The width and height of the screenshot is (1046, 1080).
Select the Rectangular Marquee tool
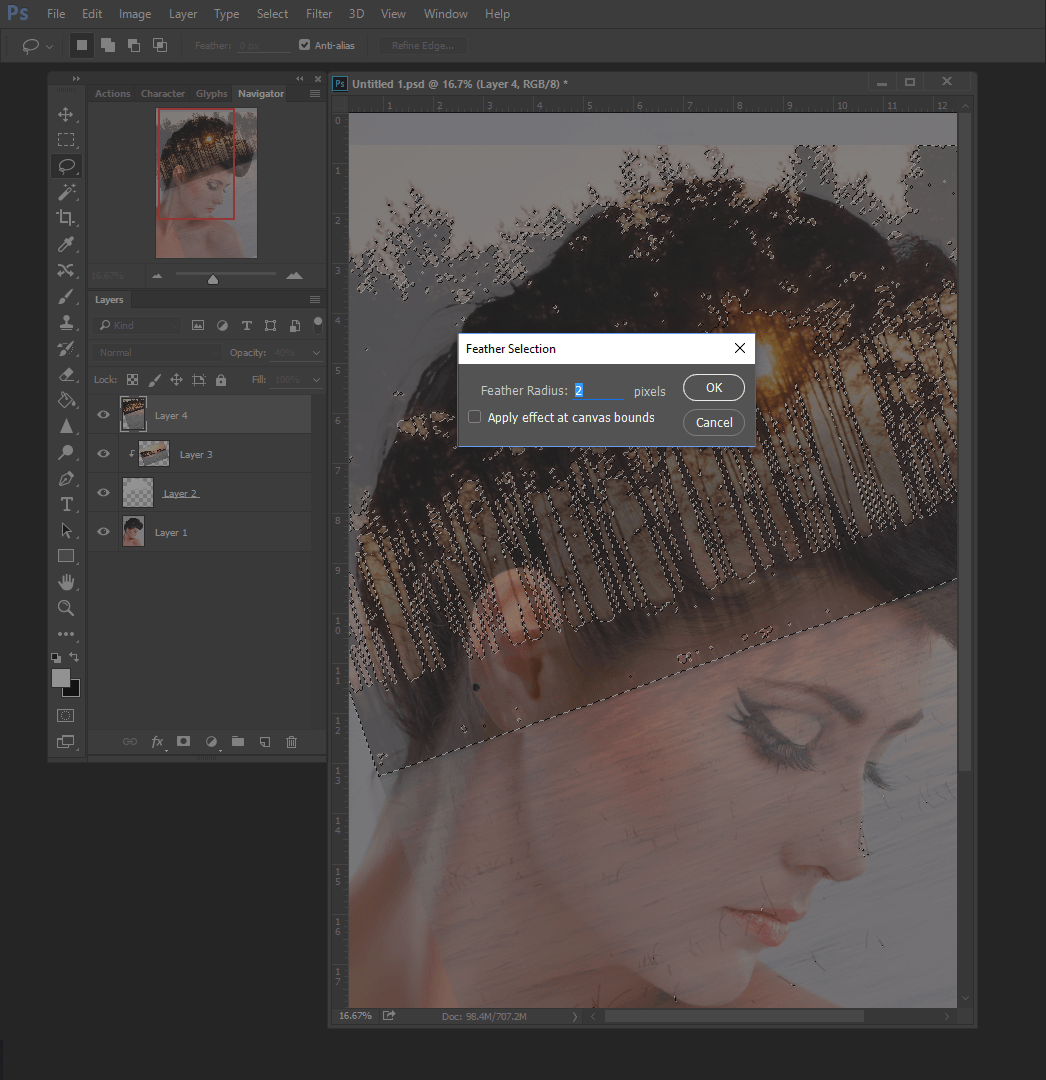coord(66,140)
